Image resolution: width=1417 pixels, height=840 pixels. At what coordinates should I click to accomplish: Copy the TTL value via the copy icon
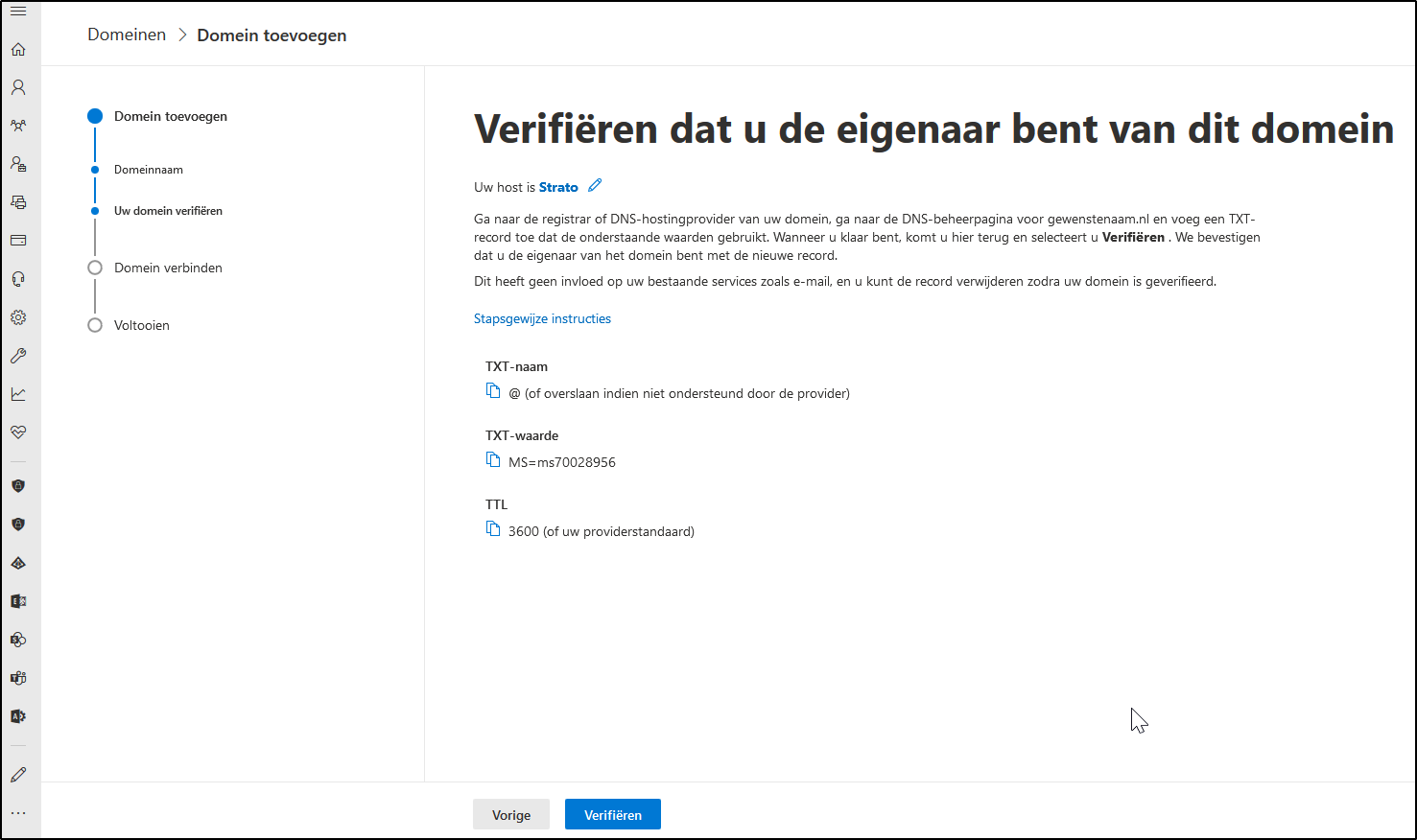coord(493,528)
